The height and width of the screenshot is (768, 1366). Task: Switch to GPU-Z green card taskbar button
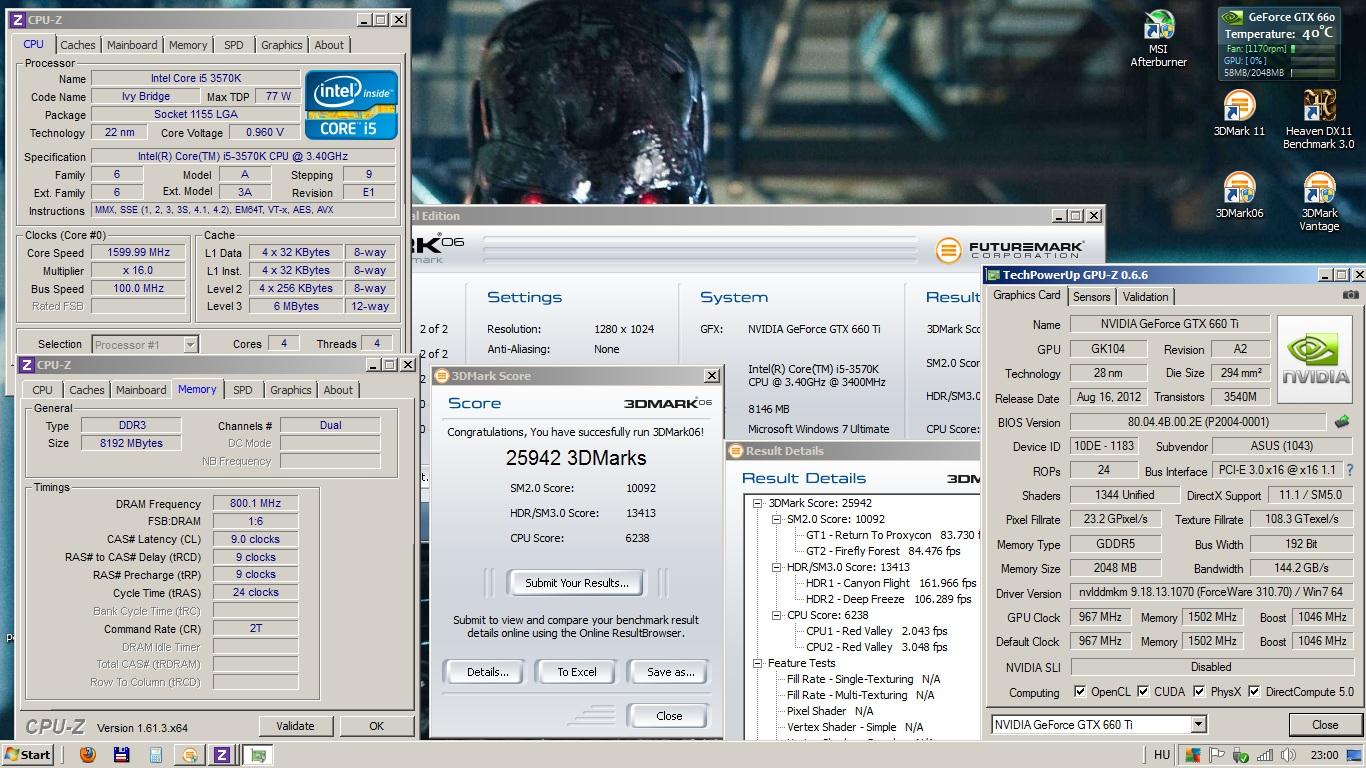(x=258, y=755)
